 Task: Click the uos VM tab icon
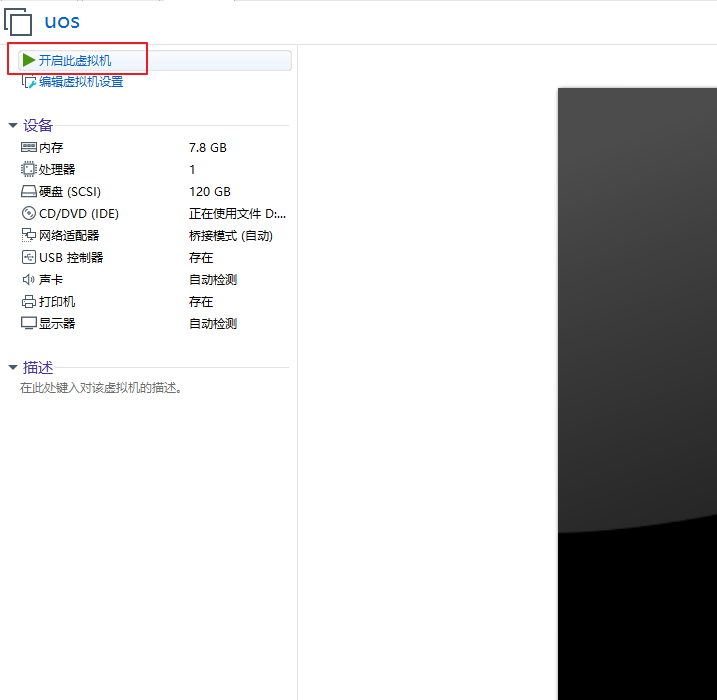pos(18,21)
